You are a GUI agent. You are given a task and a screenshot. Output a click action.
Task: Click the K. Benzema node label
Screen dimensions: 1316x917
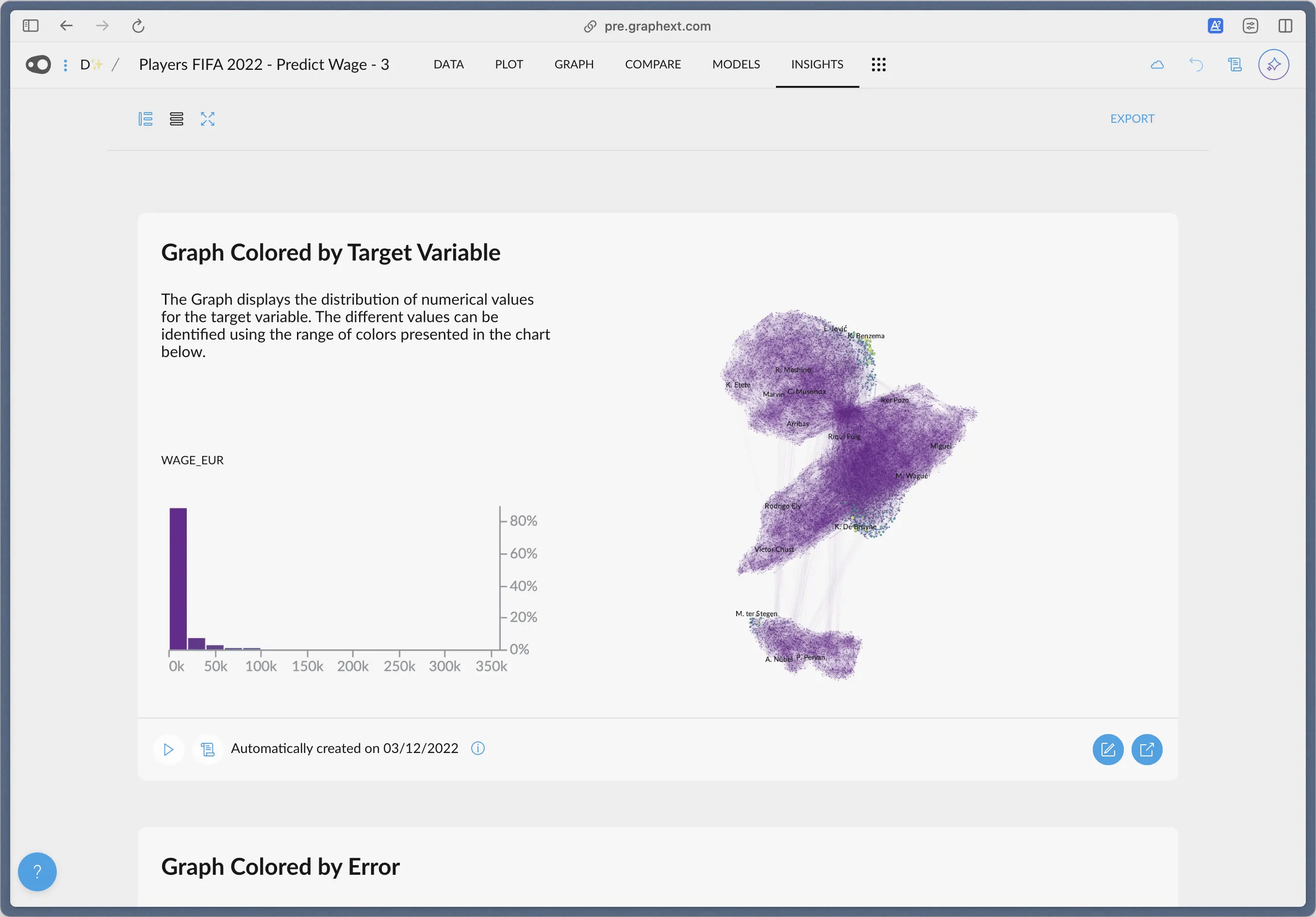(866, 336)
